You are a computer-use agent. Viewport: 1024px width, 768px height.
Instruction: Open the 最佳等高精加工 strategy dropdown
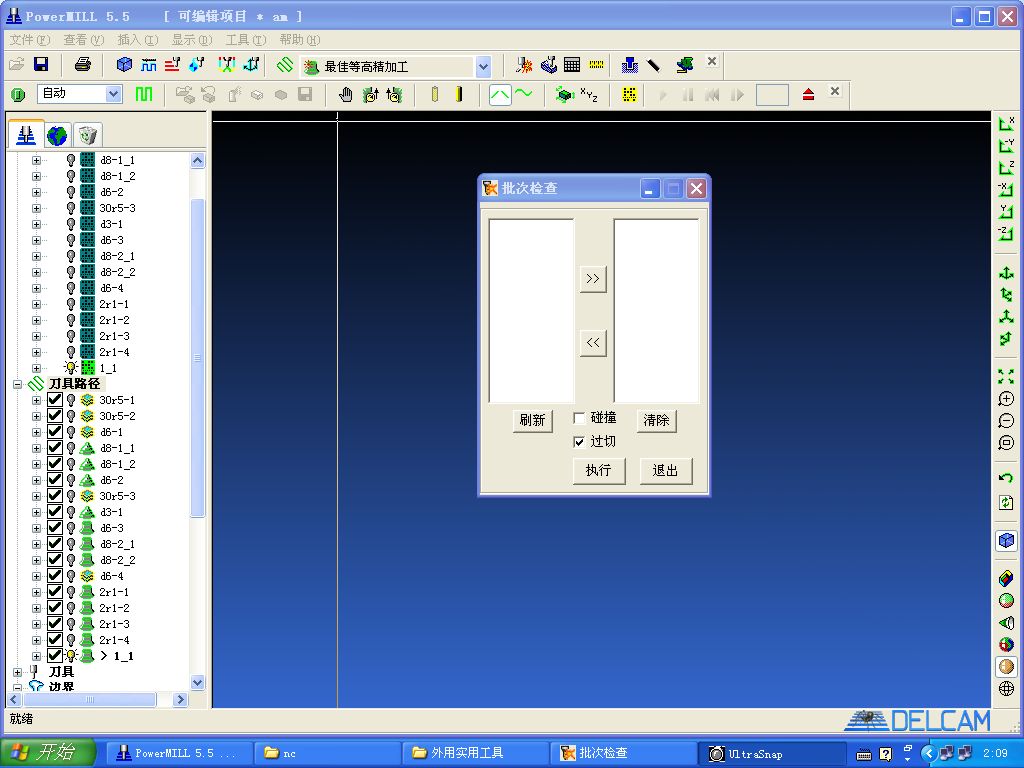pyautogui.click(x=483, y=66)
